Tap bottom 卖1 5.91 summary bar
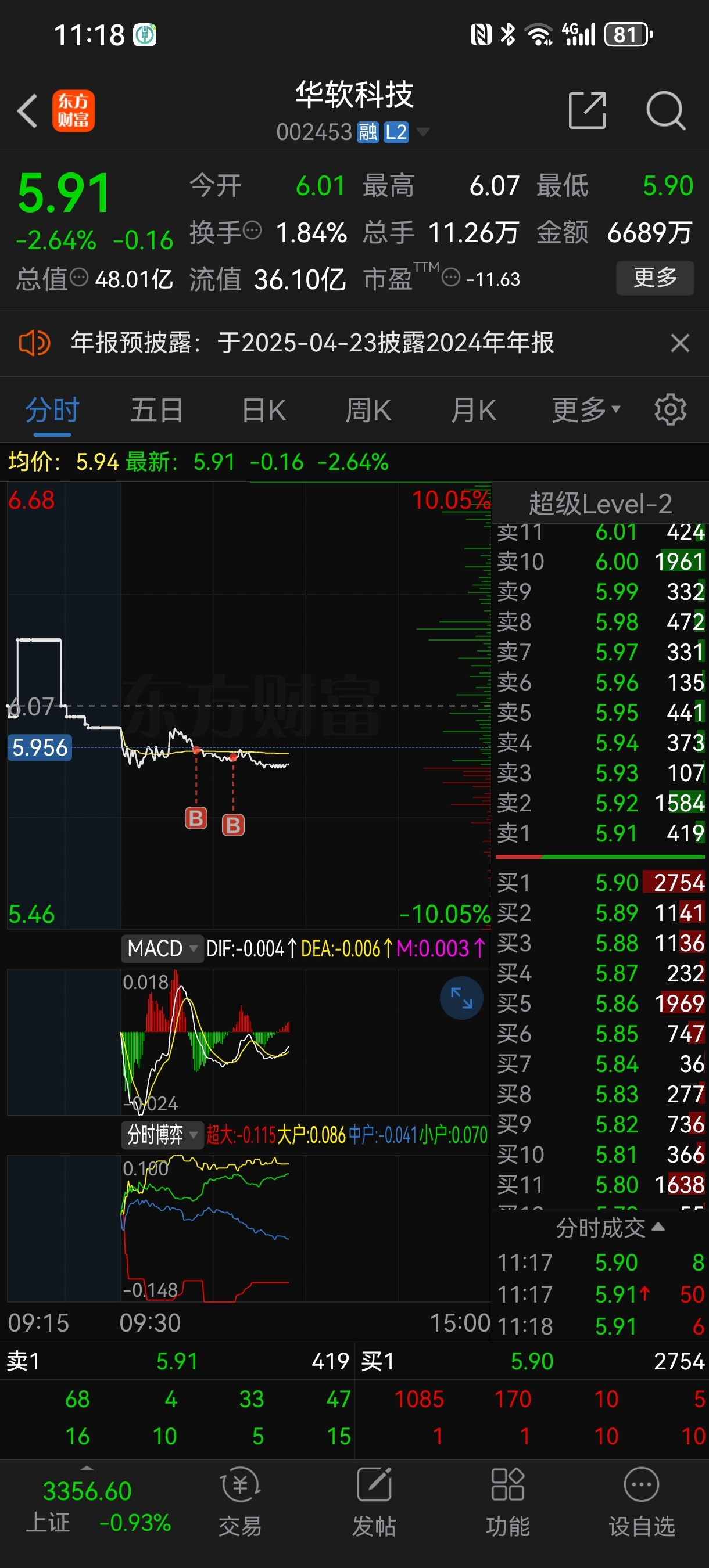Image resolution: width=709 pixels, height=1568 pixels. pyautogui.click(x=177, y=1361)
